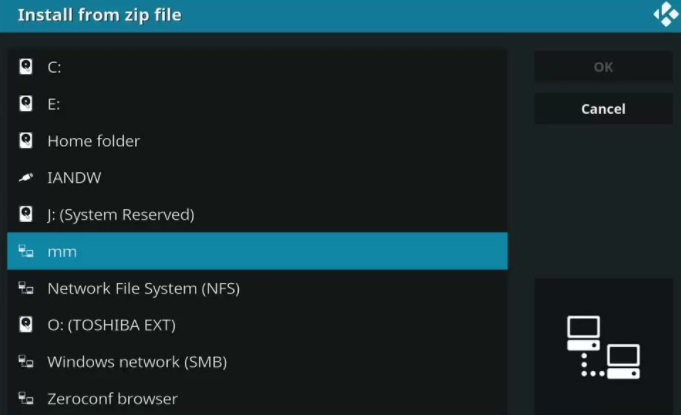Click the Windows network SMB icon

[26, 362]
